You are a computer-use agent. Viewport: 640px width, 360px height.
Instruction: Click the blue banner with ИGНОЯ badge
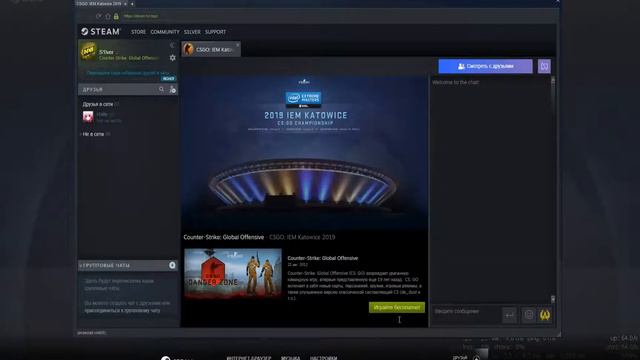click(x=128, y=75)
